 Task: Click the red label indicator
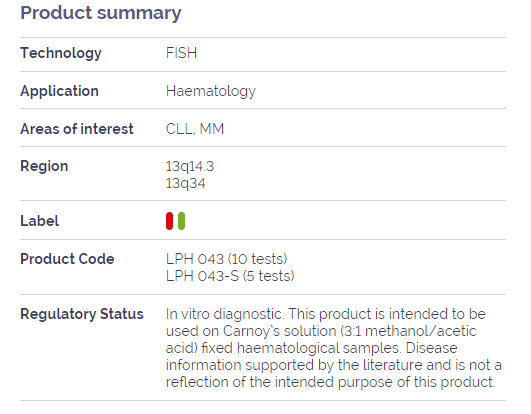pos(169,221)
